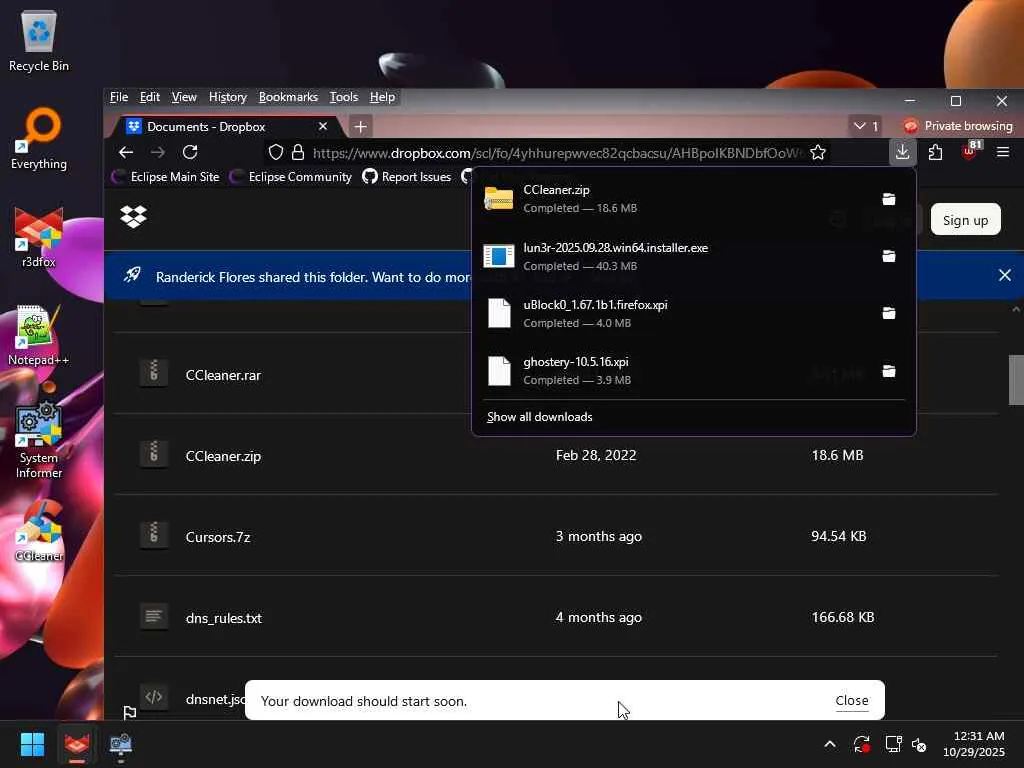
Task: Open the History menu
Action: [x=227, y=97]
